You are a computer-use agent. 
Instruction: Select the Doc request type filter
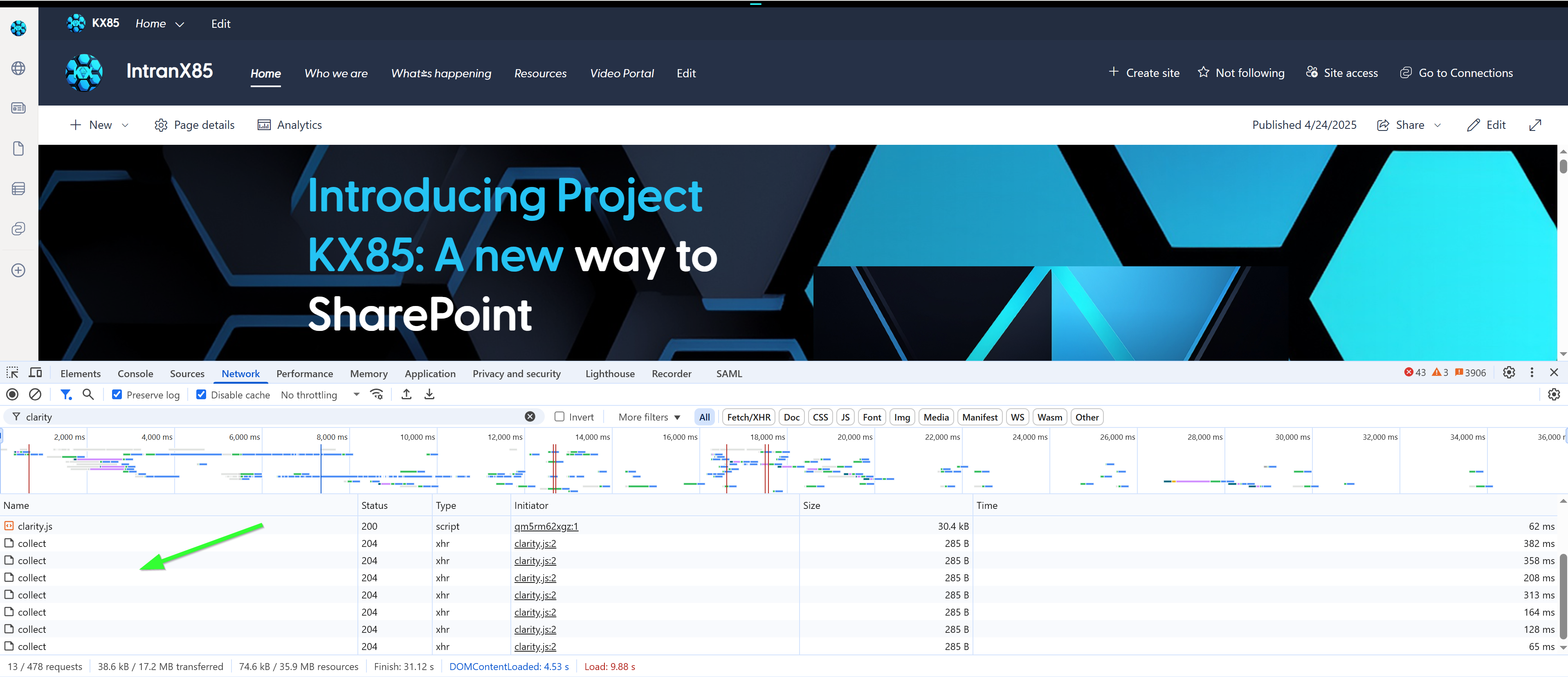(x=791, y=417)
